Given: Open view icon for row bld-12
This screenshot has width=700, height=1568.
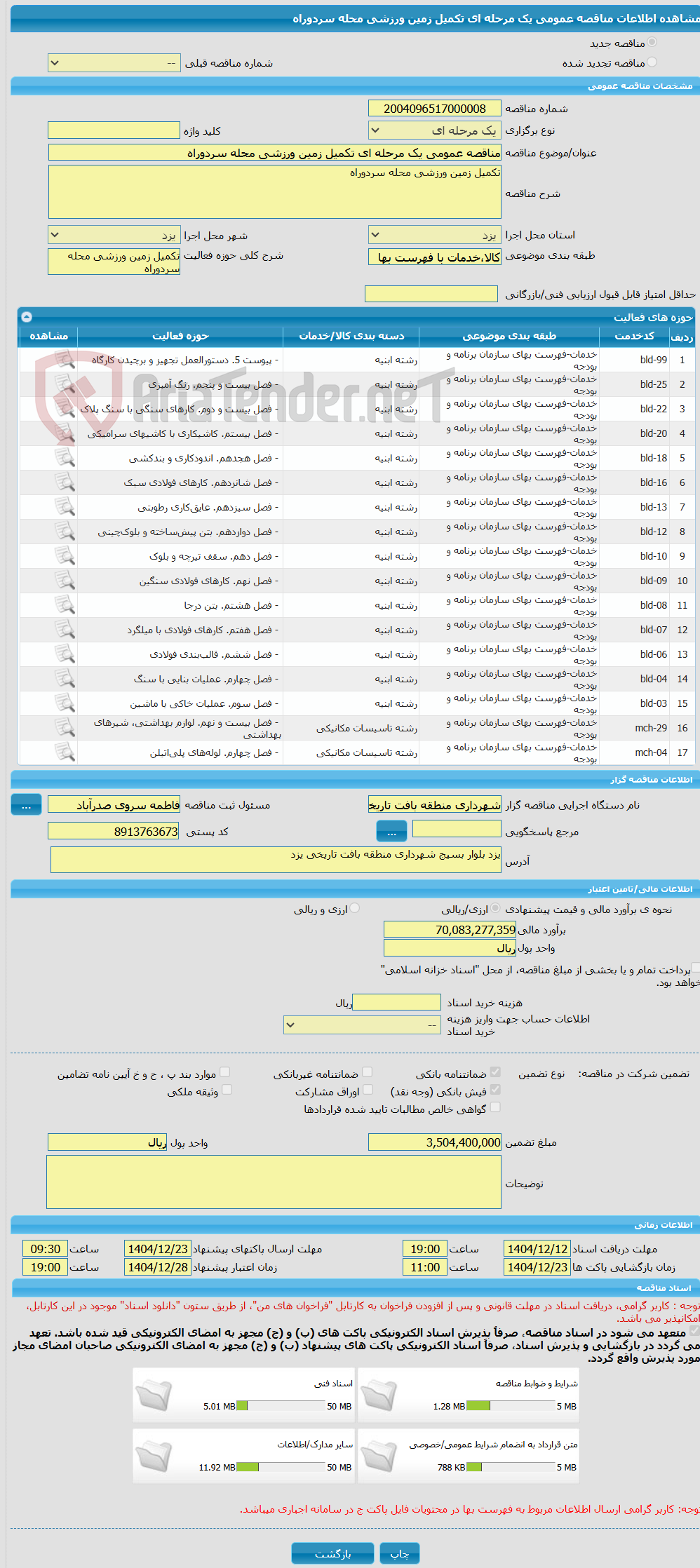Looking at the screenshot, I should [x=65, y=532].
